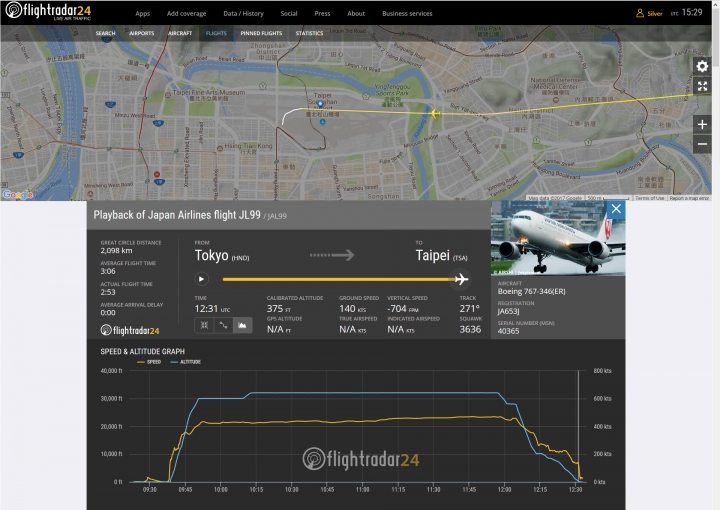720x510 pixels.
Task: Select the PINNED FLIGHTS tab
Action: 261,33
